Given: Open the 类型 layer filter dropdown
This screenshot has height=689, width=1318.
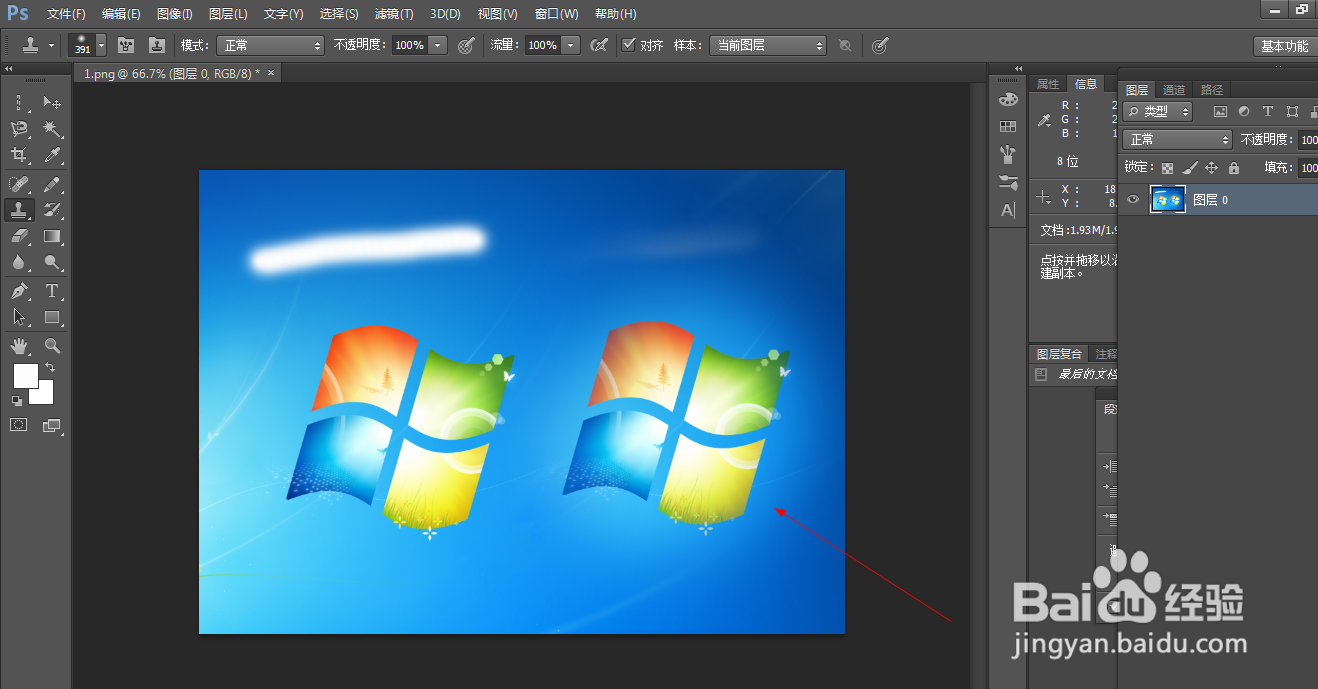Looking at the screenshot, I should click(x=1158, y=111).
